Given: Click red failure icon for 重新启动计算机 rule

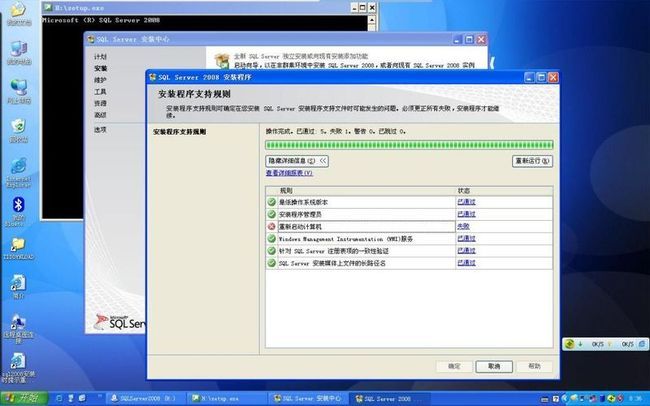Looking at the screenshot, I should [x=272, y=226].
